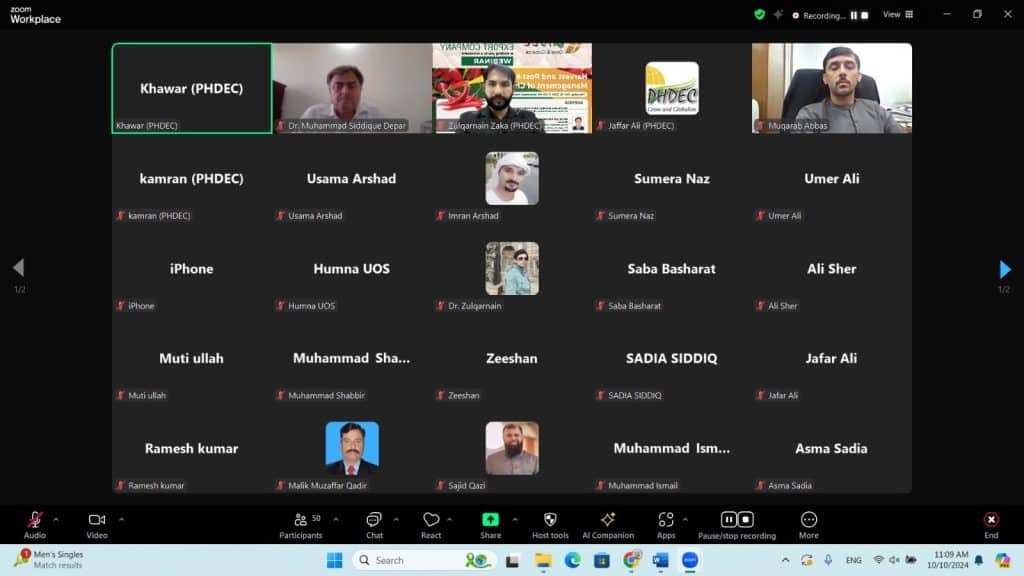Open the View layout menu
Image resolution: width=1024 pixels, height=576 pixels.
897,15
